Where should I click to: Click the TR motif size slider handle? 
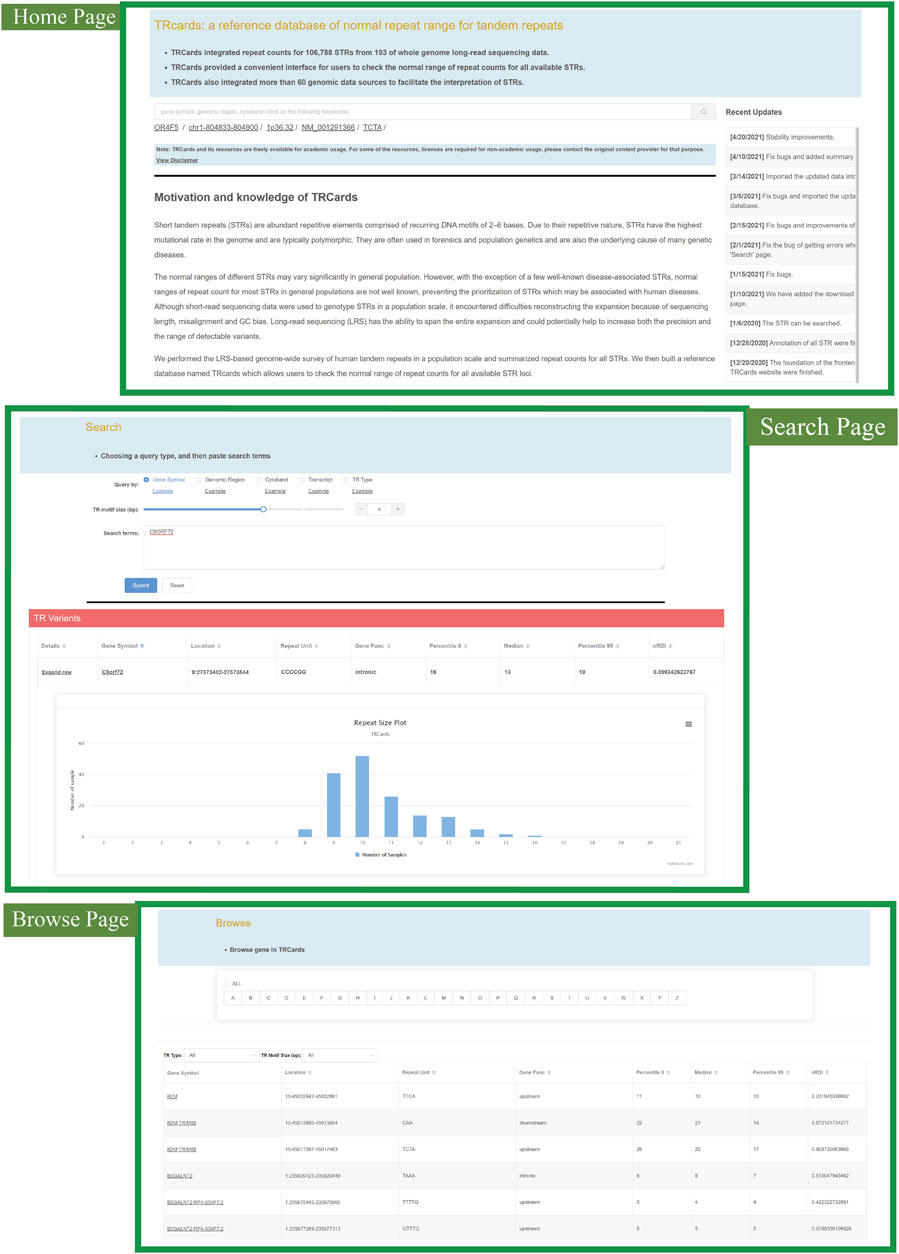pos(263,509)
